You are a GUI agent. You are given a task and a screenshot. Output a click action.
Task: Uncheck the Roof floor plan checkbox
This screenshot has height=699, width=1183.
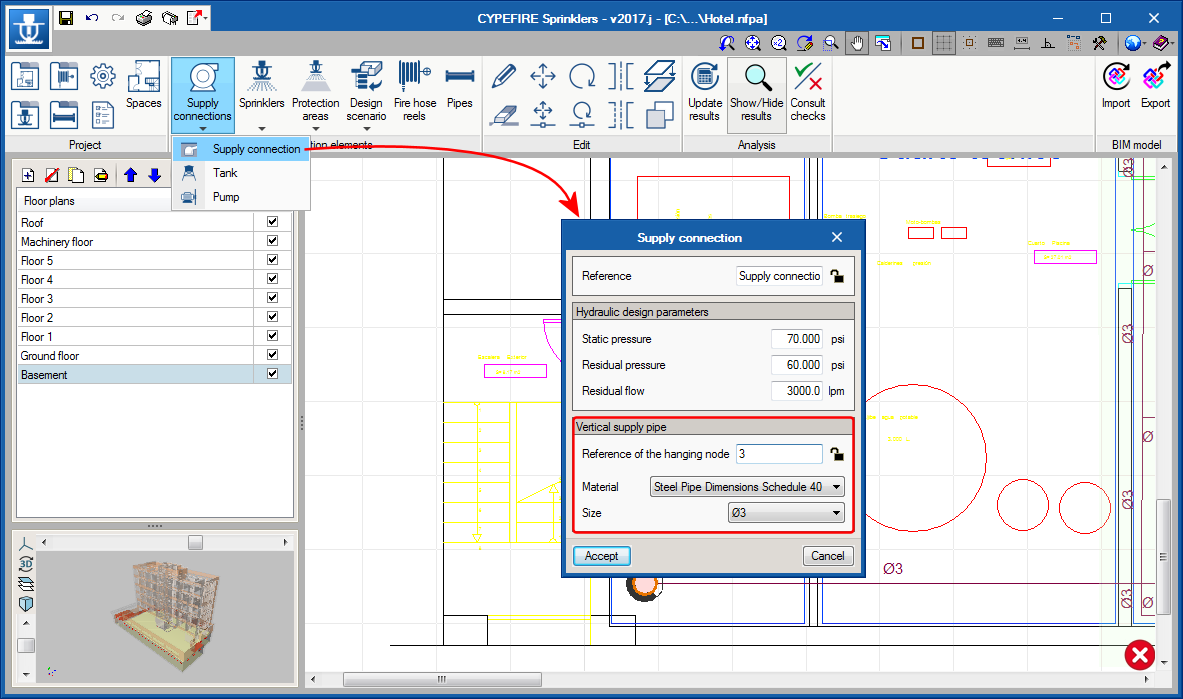coord(272,223)
